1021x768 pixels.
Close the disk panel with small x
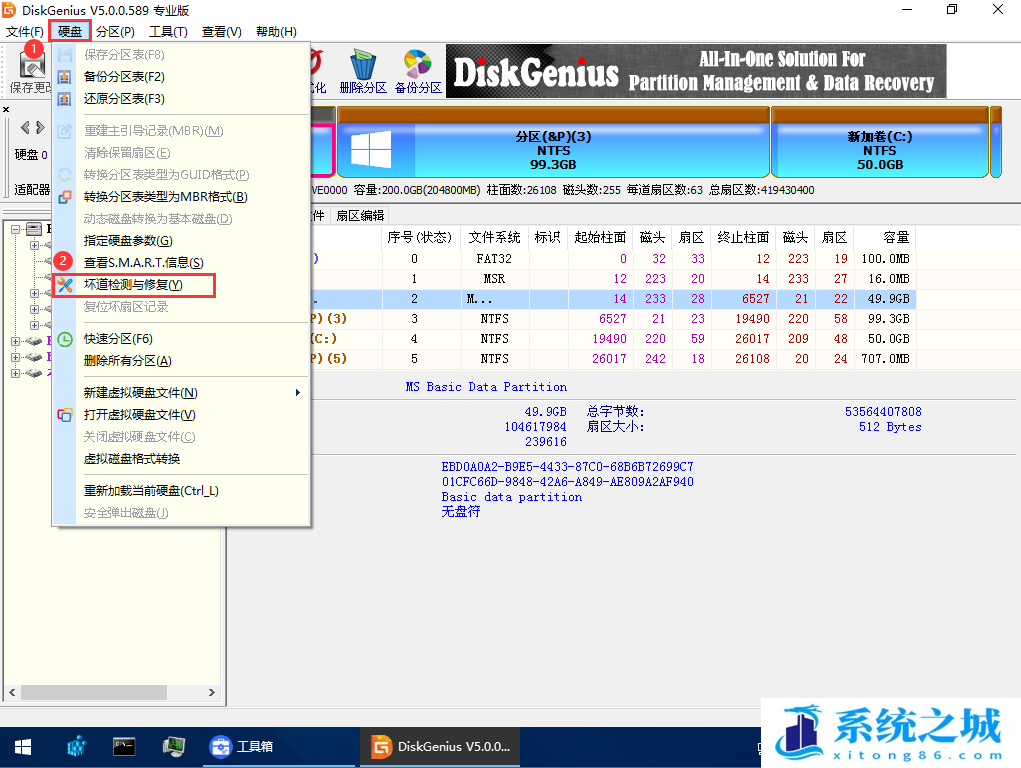tap(6, 109)
